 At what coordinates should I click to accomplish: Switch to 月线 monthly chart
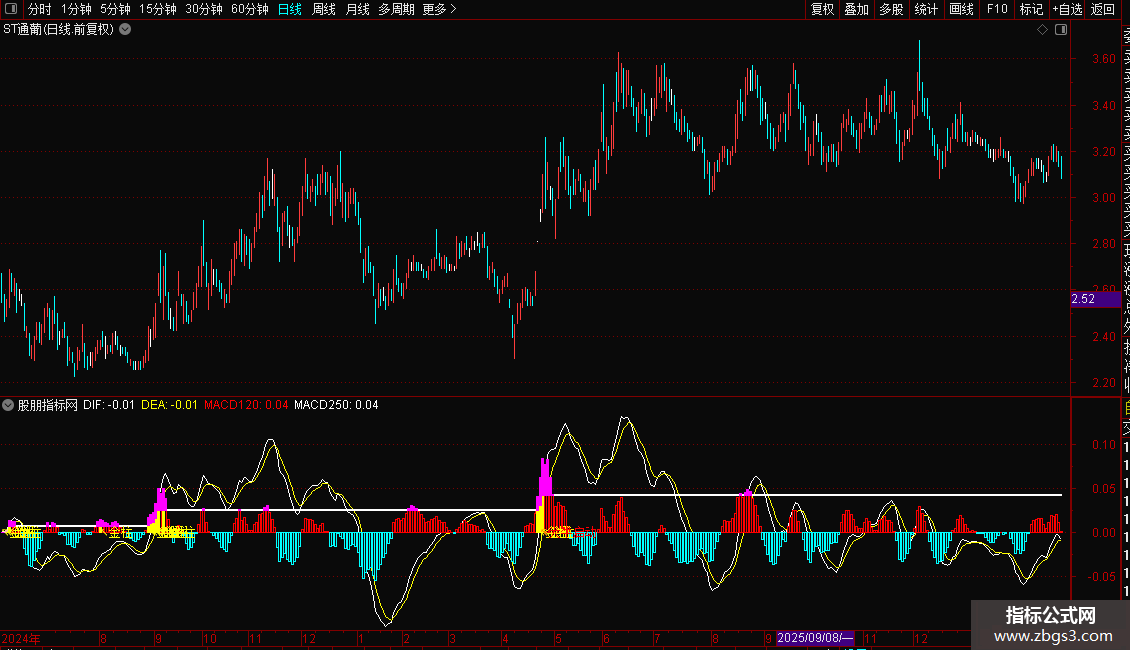[357, 9]
